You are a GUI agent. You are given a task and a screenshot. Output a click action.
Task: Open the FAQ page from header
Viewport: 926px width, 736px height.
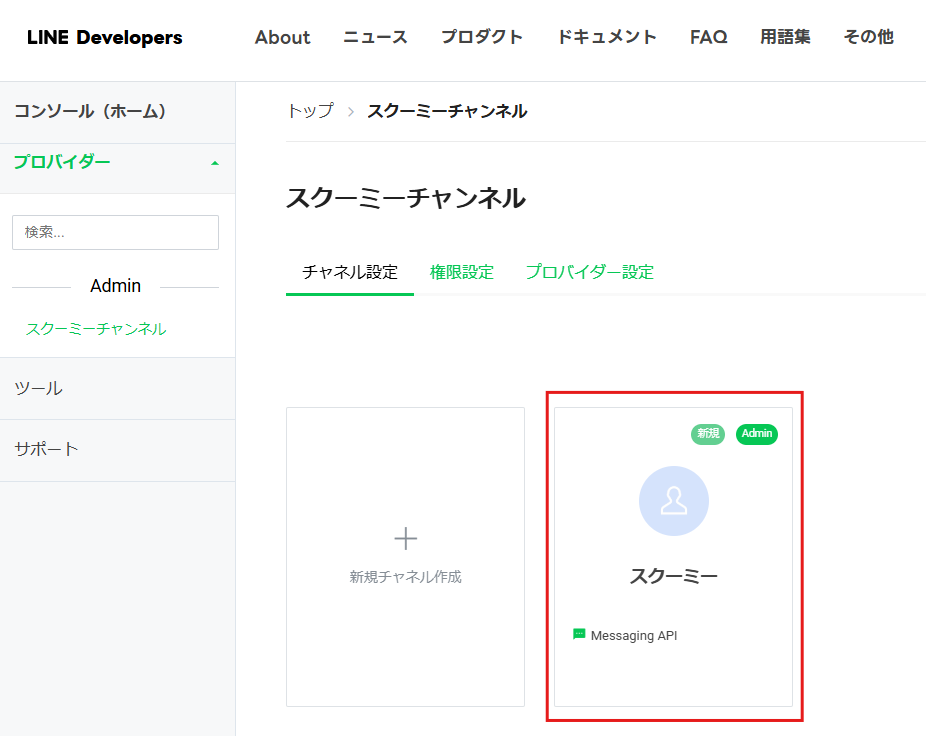click(x=708, y=37)
